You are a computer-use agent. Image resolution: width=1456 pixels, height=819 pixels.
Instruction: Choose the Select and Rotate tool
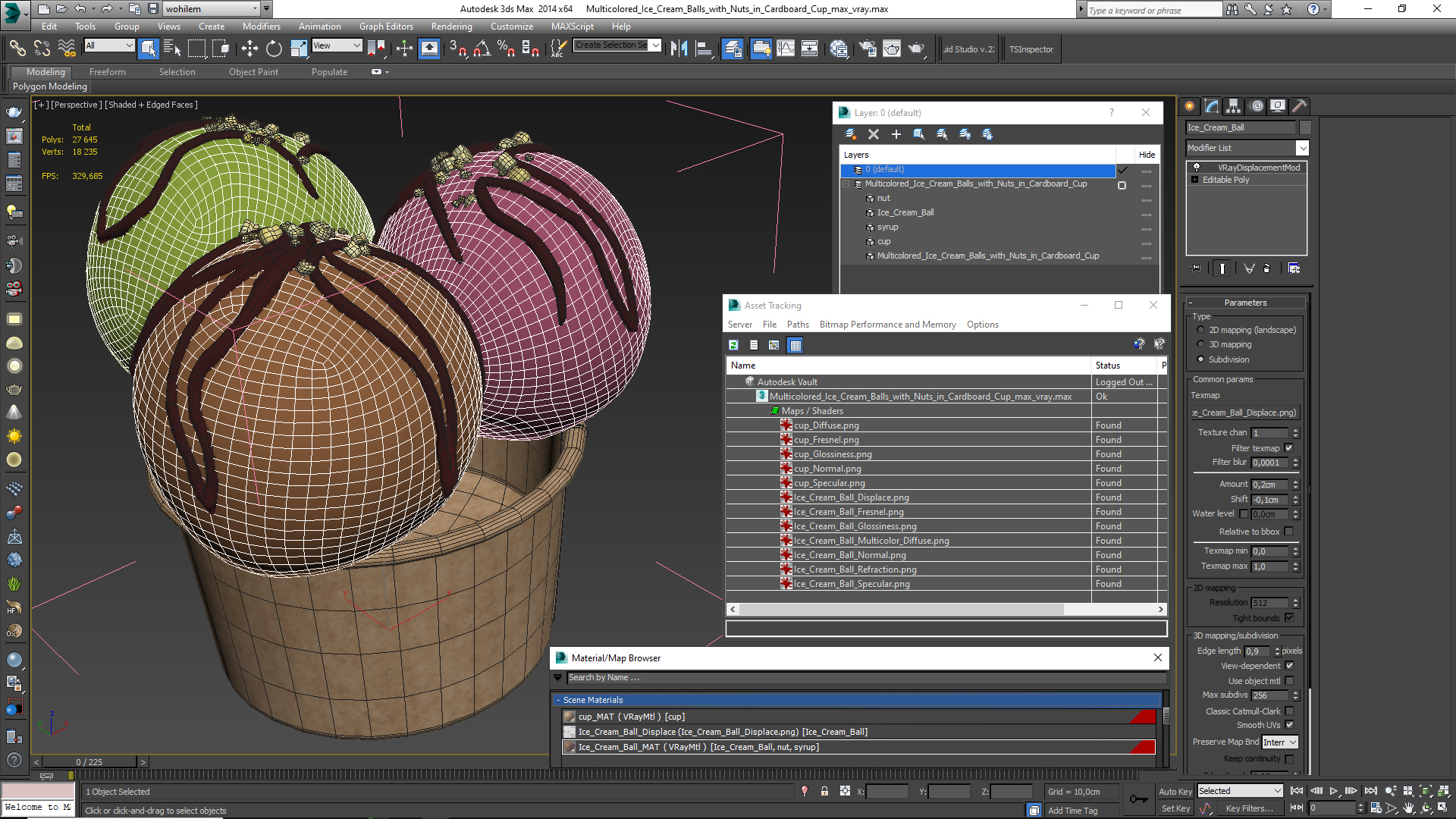coord(274,49)
